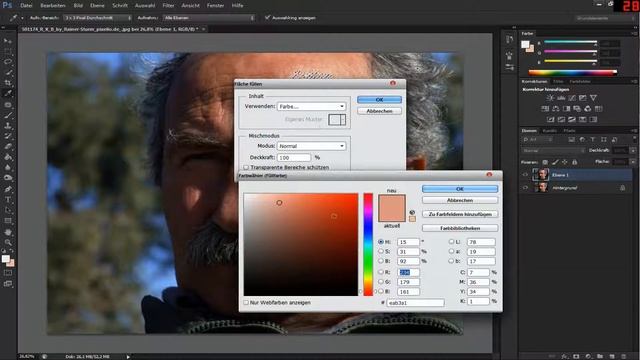Select the L lightness radio button
The width and height of the screenshot is (640, 360).
pyautogui.click(x=451, y=242)
